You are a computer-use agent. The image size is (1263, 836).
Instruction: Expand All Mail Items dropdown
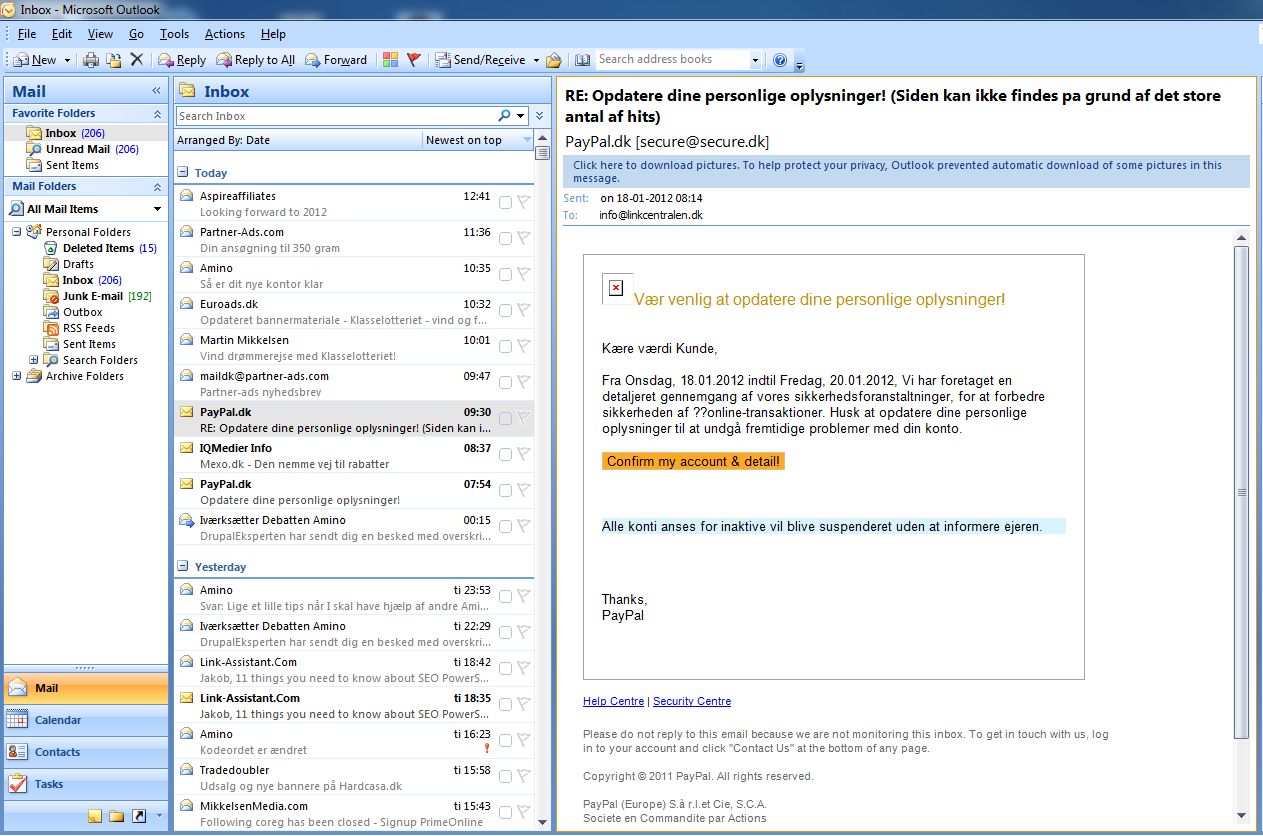[x=157, y=209]
